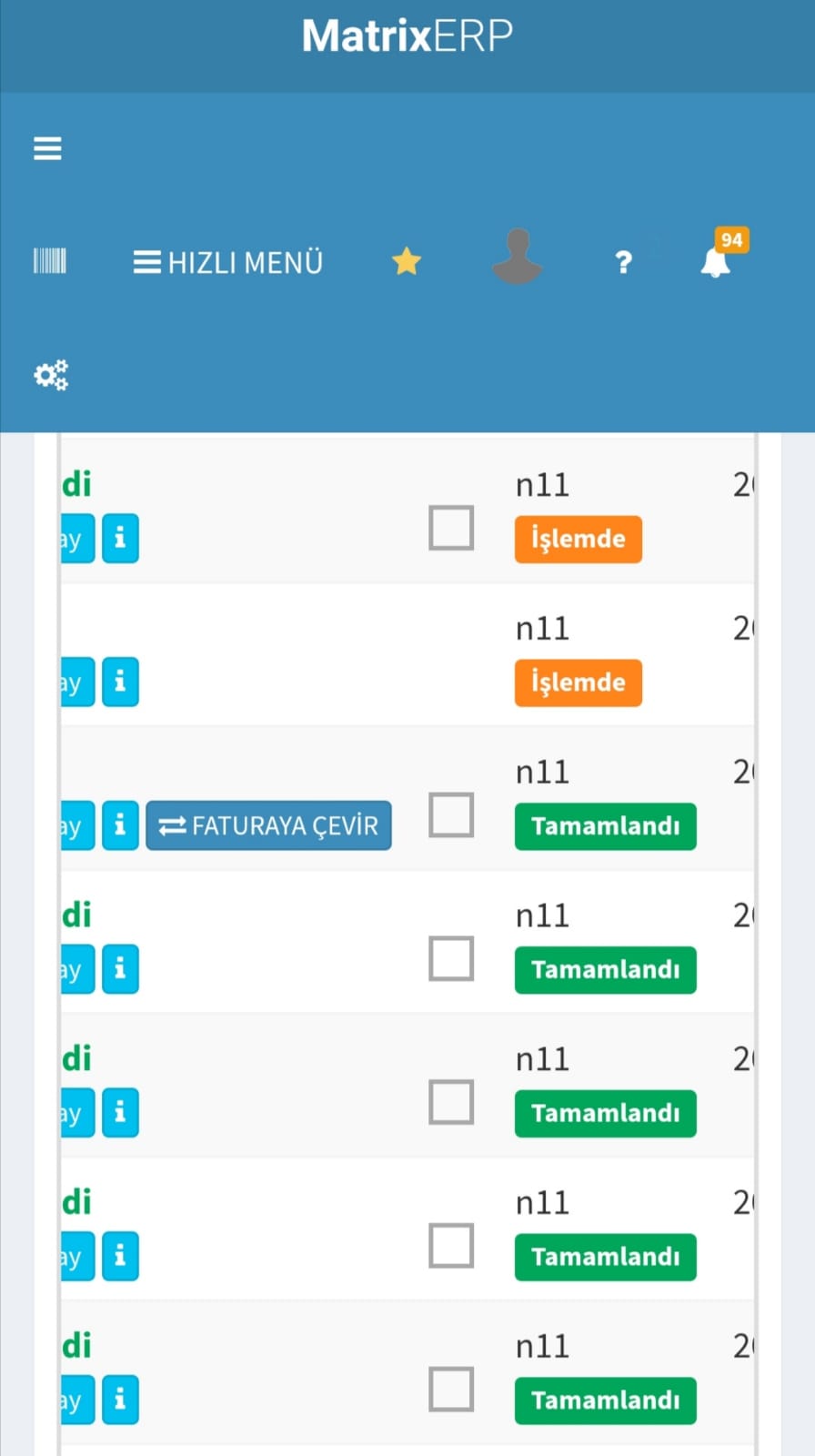Click info icon in second İşlemde row

[120, 682]
